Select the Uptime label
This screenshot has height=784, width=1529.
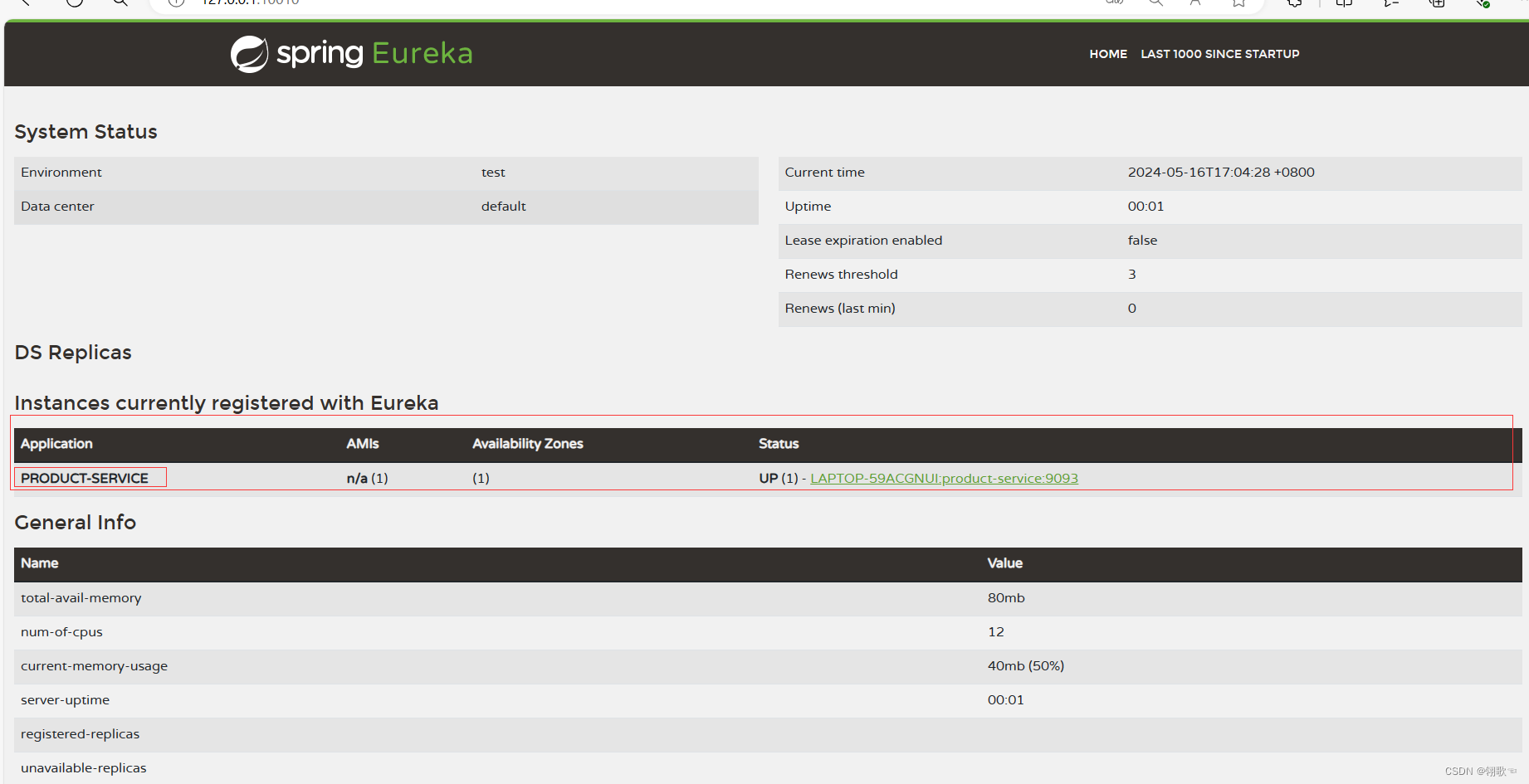808,207
